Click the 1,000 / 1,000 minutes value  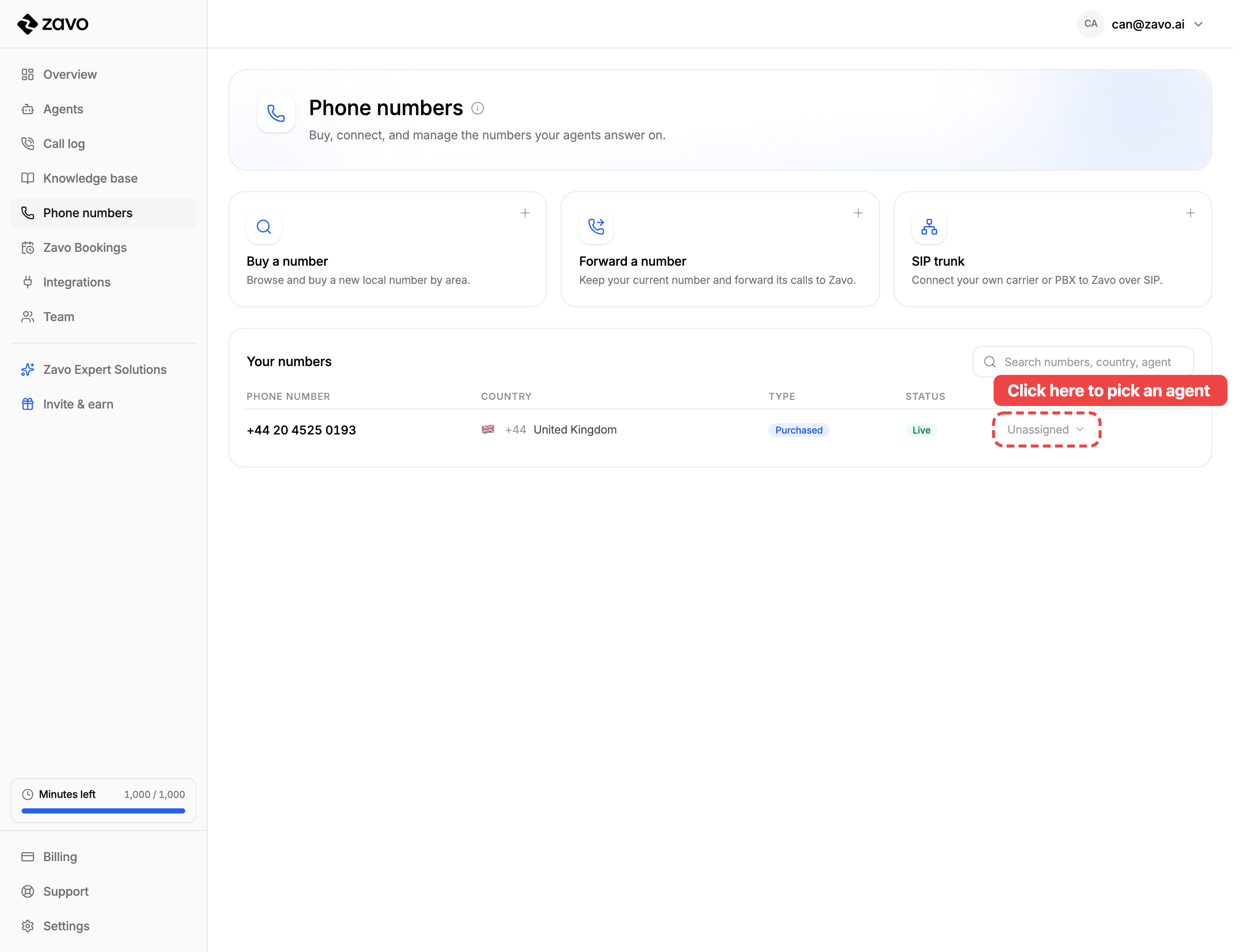point(155,794)
